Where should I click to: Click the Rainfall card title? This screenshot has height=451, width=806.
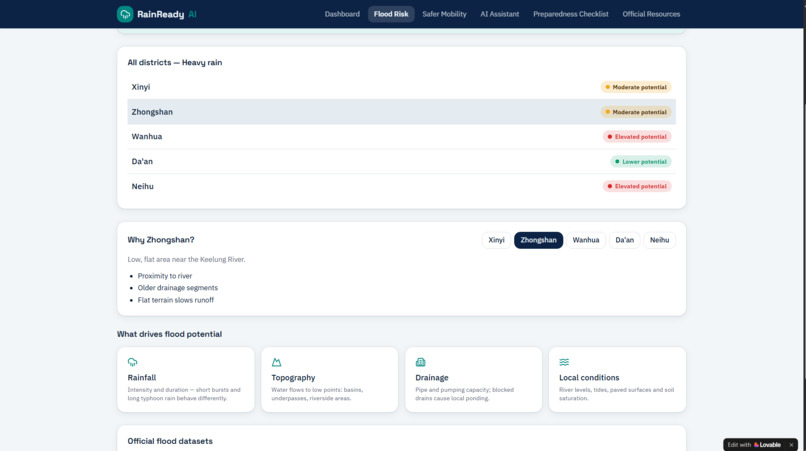[141, 377]
